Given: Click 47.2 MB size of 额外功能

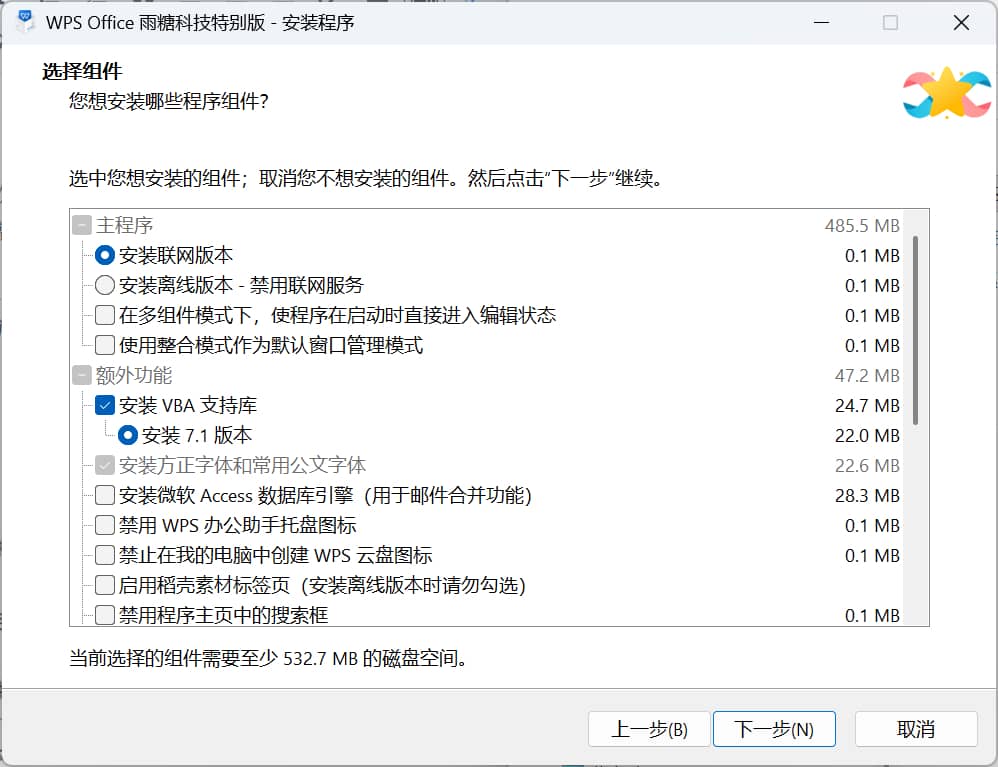Looking at the screenshot, I should (x=867, y=376).
